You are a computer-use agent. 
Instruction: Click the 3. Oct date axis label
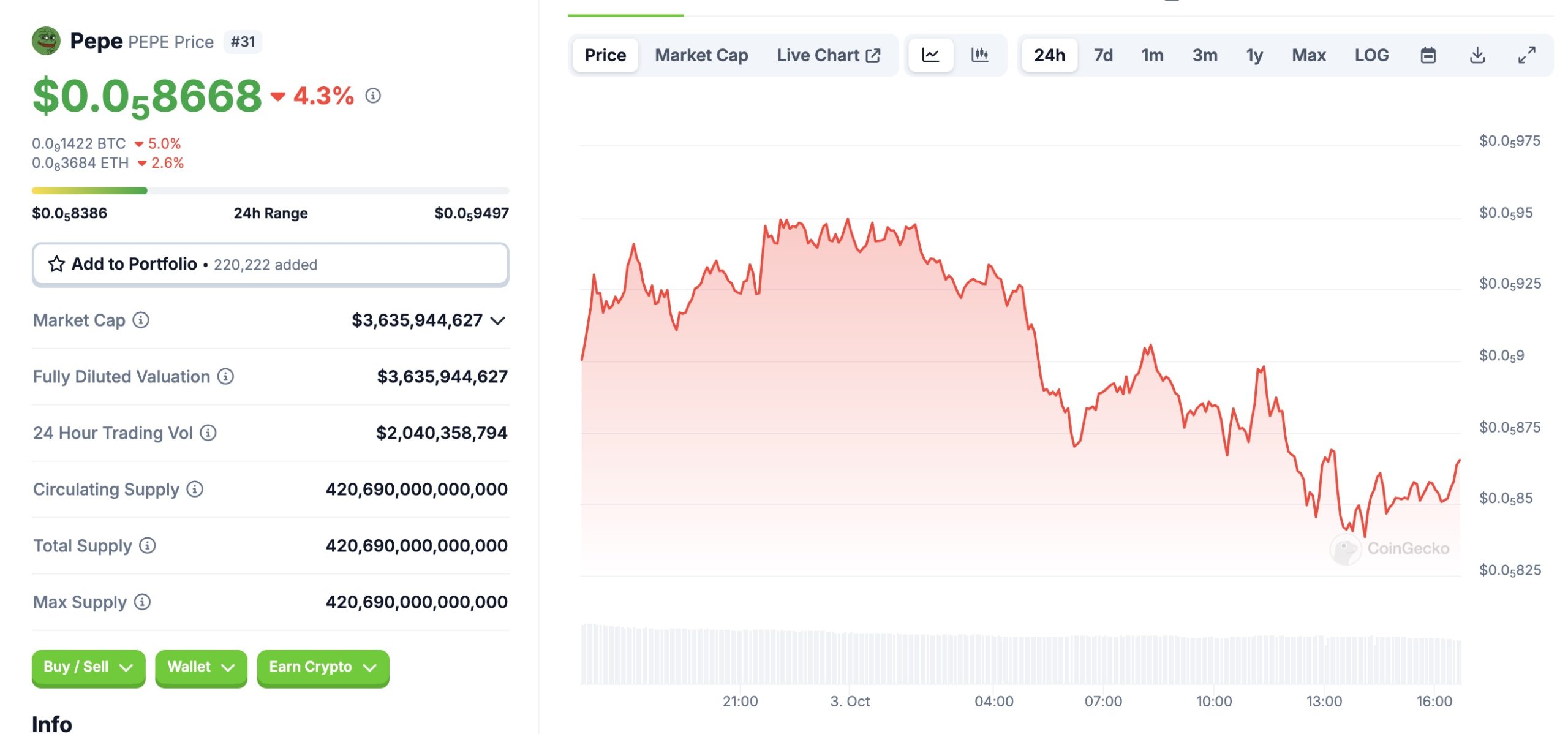[x=850, y=701]
